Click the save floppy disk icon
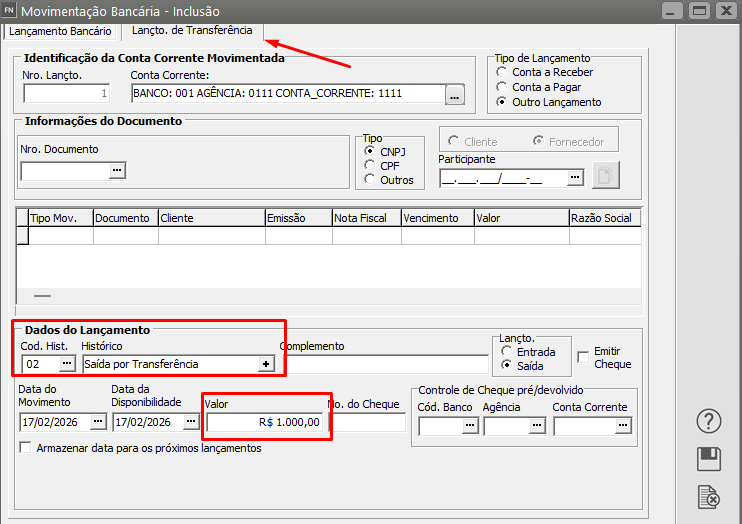742x524 pixels. click(708, 459)
